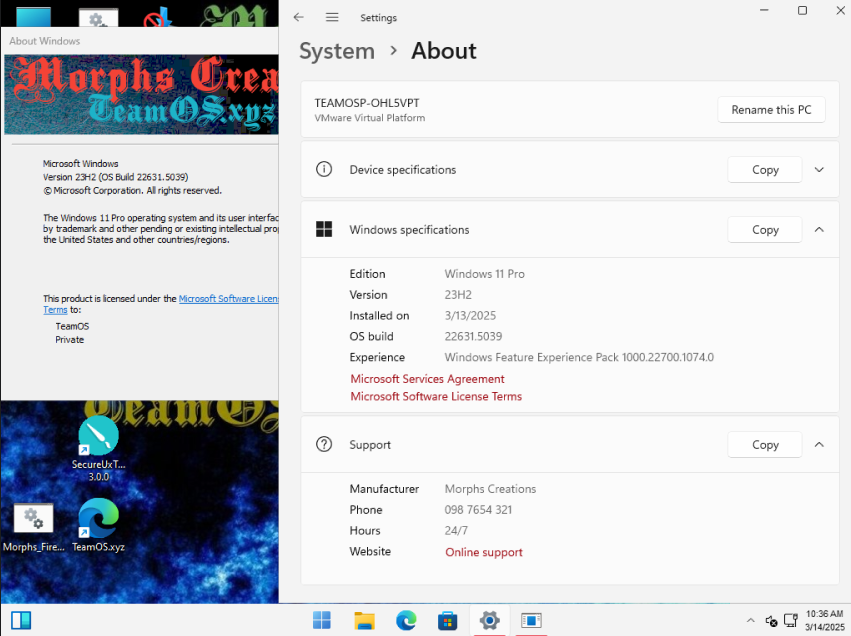This screenshot has height=636, width=851.
Task: Click Rename this PC button
Action: 771,110
